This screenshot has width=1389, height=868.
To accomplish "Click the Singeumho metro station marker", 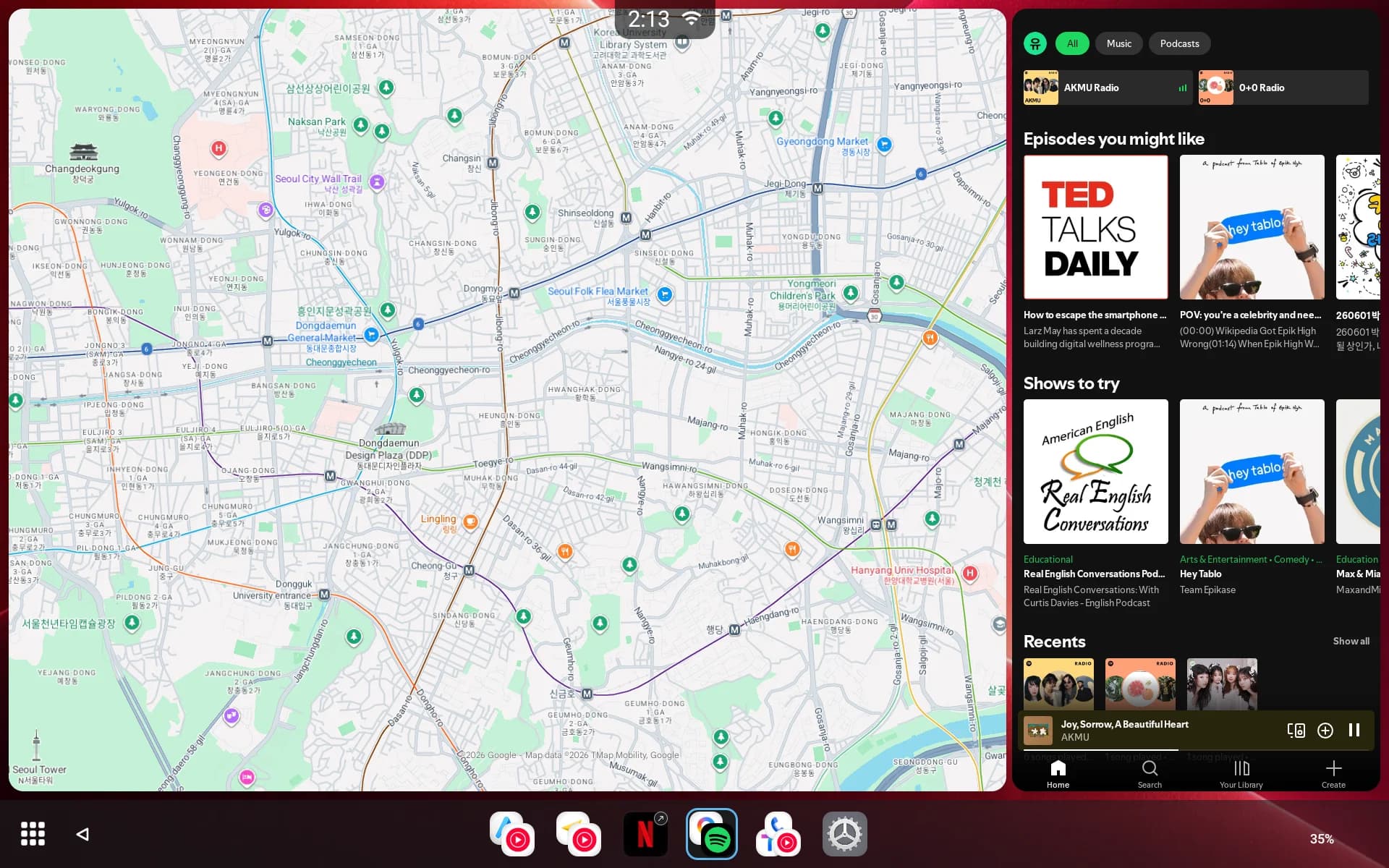I will [x=587, y=694].
